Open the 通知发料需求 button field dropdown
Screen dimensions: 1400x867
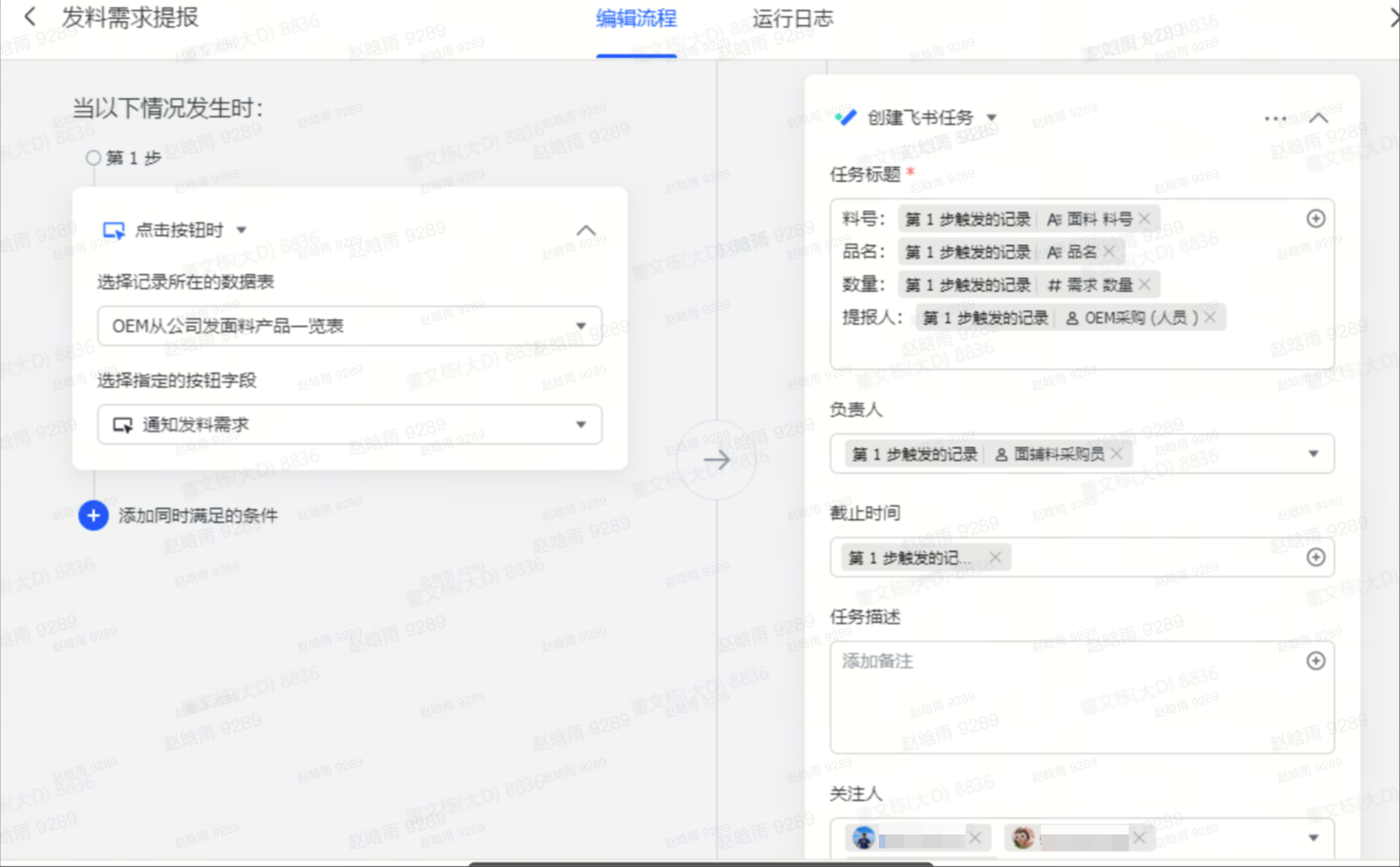coord(581,425)
